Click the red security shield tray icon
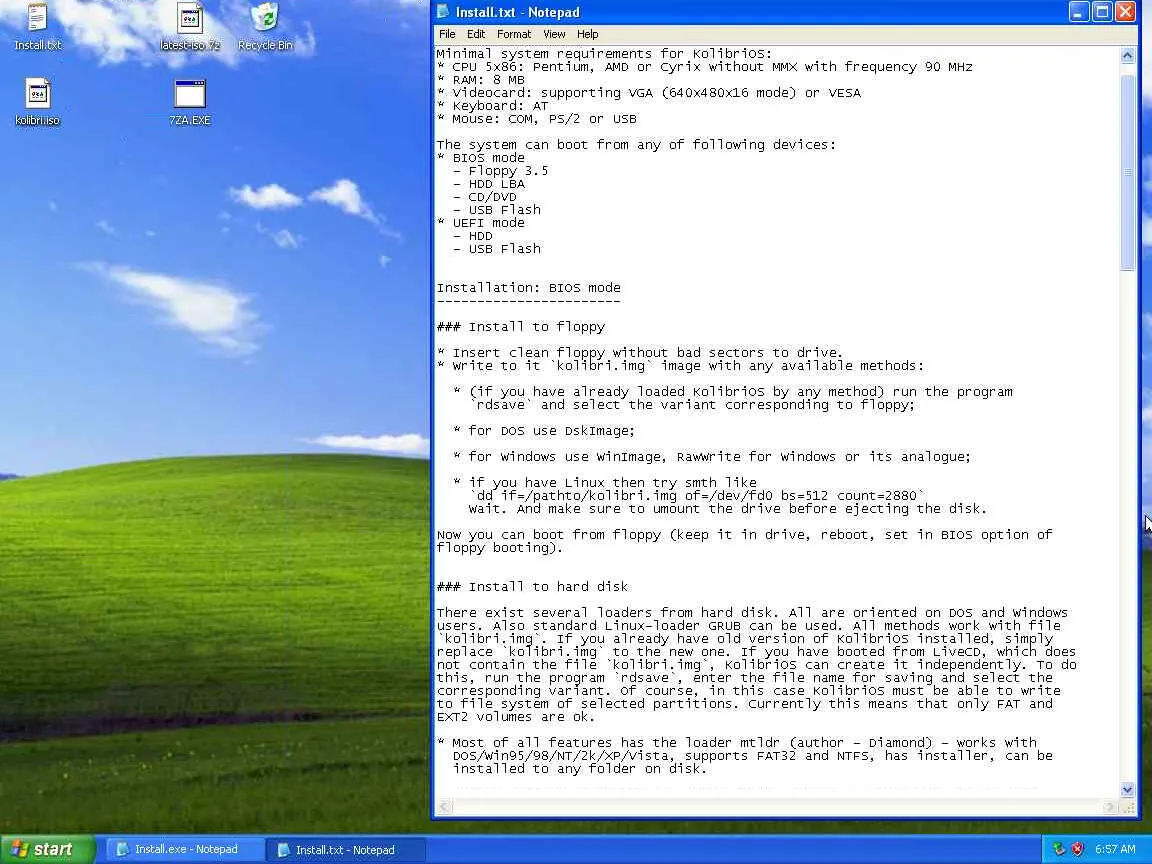The width and height of the screenshot is (1152, 864). click(x=1077, y=849)
